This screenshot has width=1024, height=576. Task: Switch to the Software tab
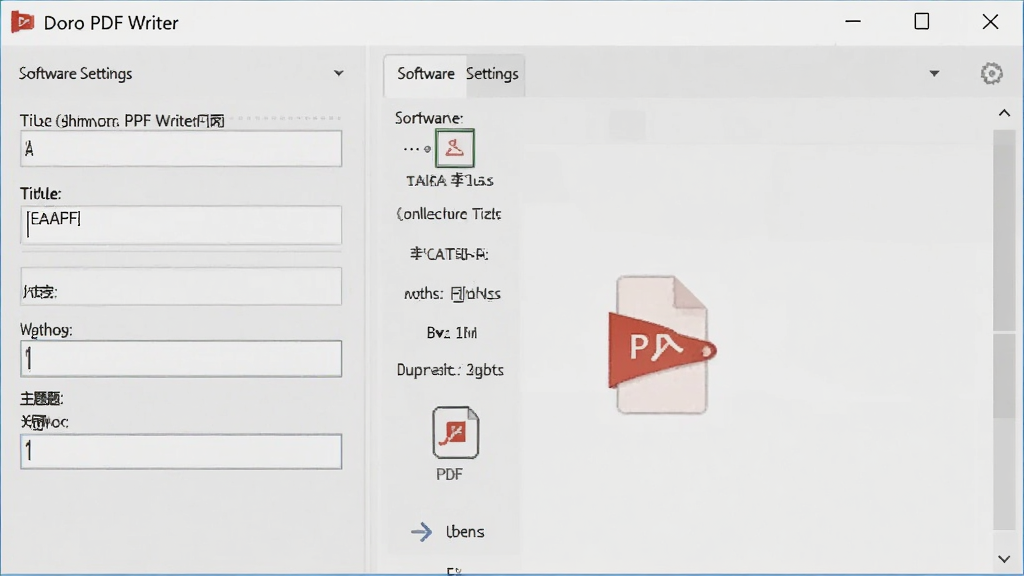pyautogui.click(x=425, y=74)
